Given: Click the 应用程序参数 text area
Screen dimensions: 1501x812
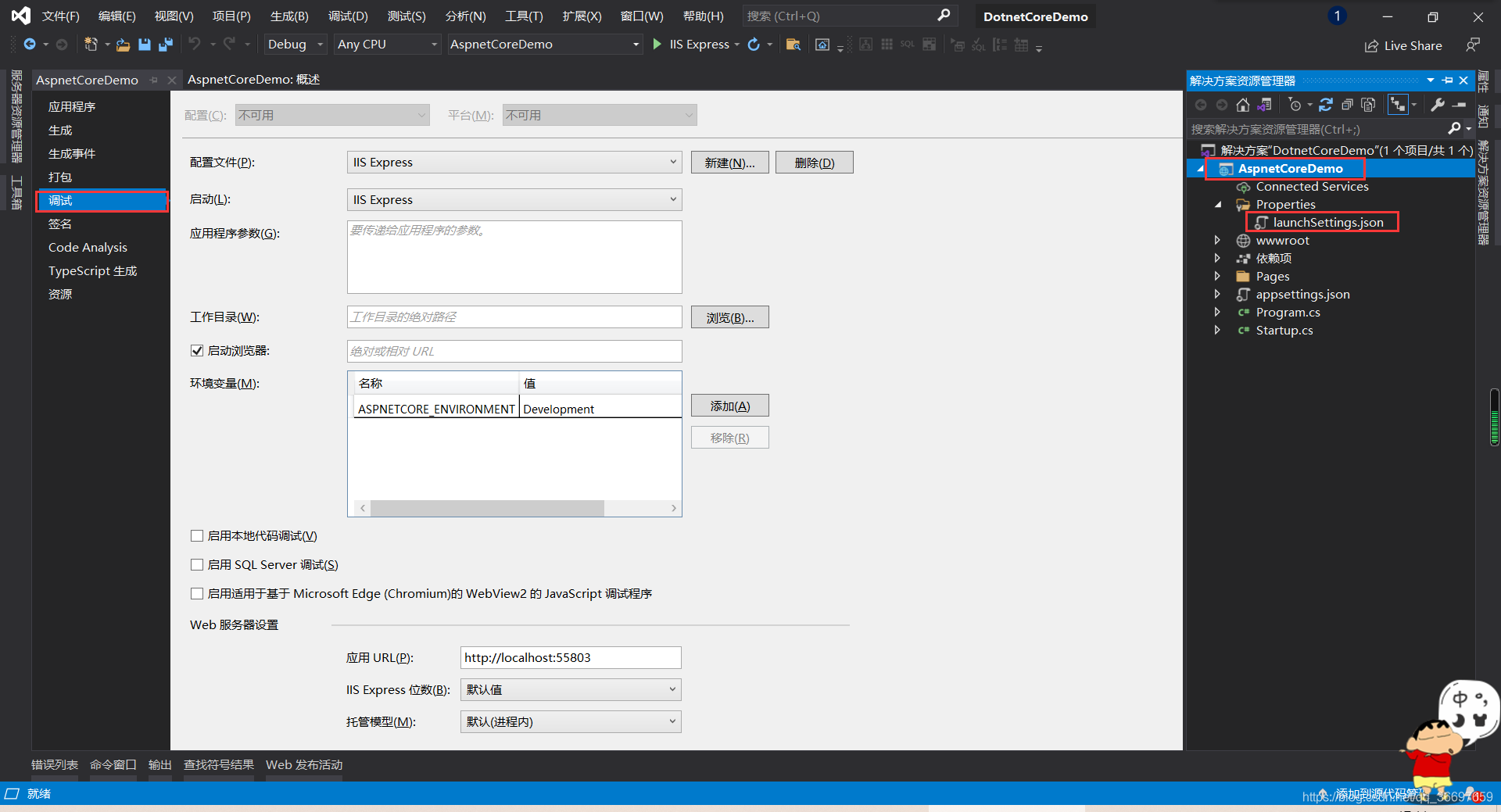Looking at the screenshot, I should (x=514, y=257).
